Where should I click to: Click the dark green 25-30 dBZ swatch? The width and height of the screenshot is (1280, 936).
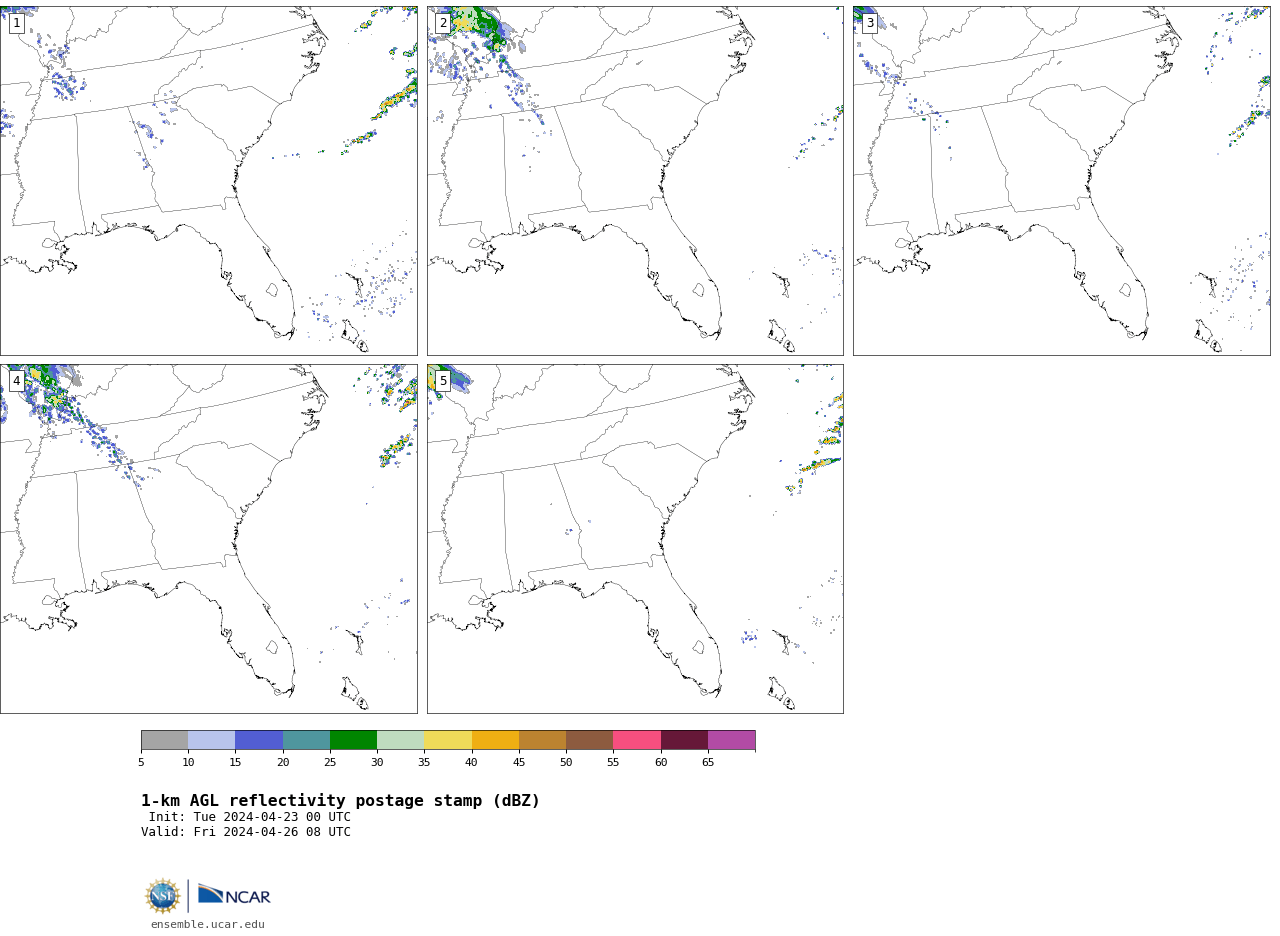353,740
